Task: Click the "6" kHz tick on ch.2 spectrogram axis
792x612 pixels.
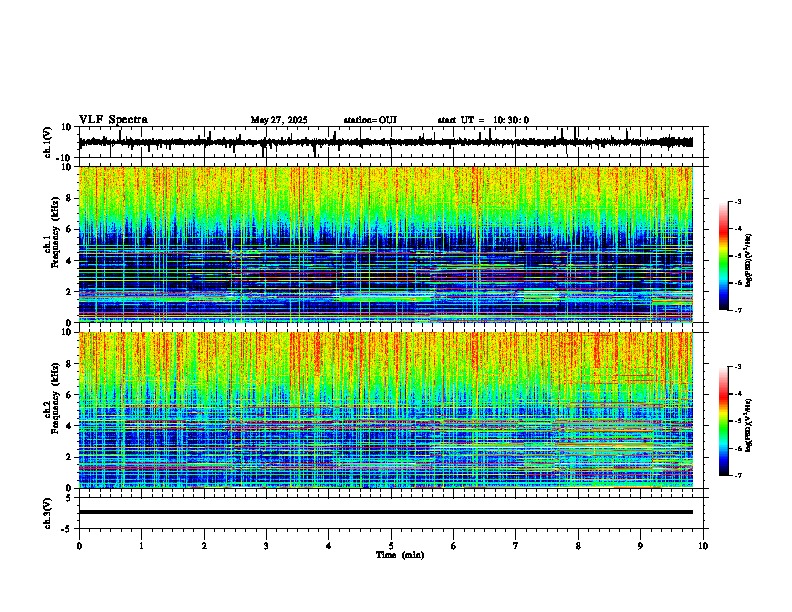Action: (70, 395)
